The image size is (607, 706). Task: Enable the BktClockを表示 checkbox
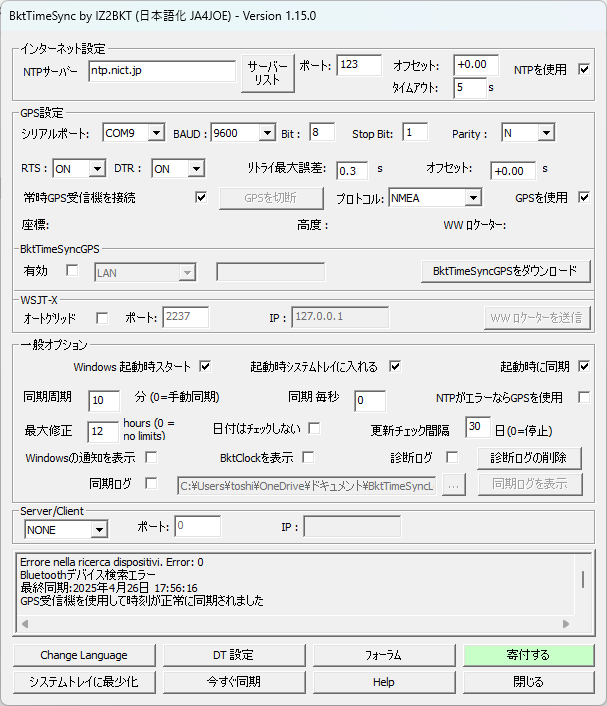(308, 457)
